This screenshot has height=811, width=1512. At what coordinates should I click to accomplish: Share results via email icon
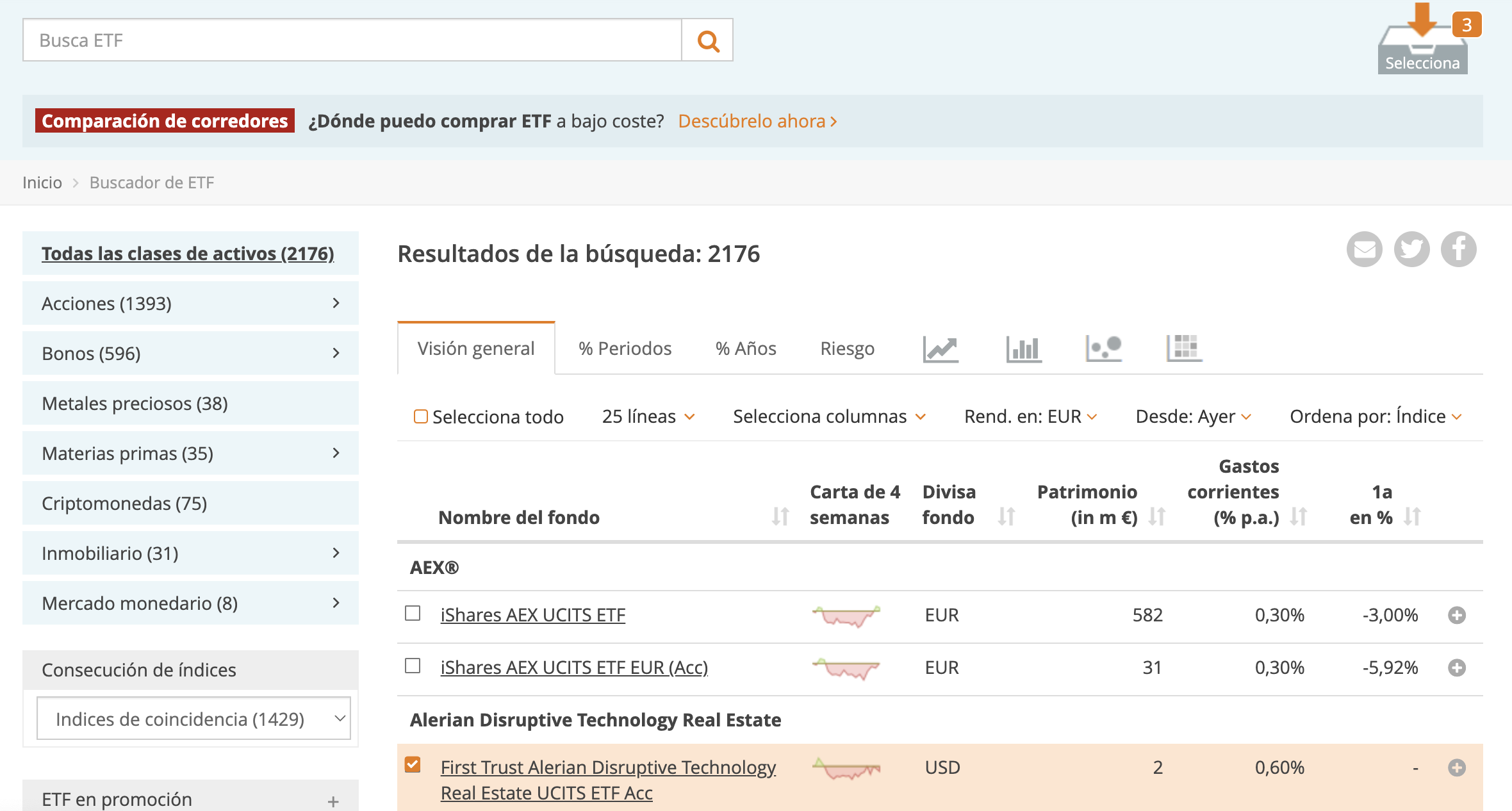click(1364, 249)
